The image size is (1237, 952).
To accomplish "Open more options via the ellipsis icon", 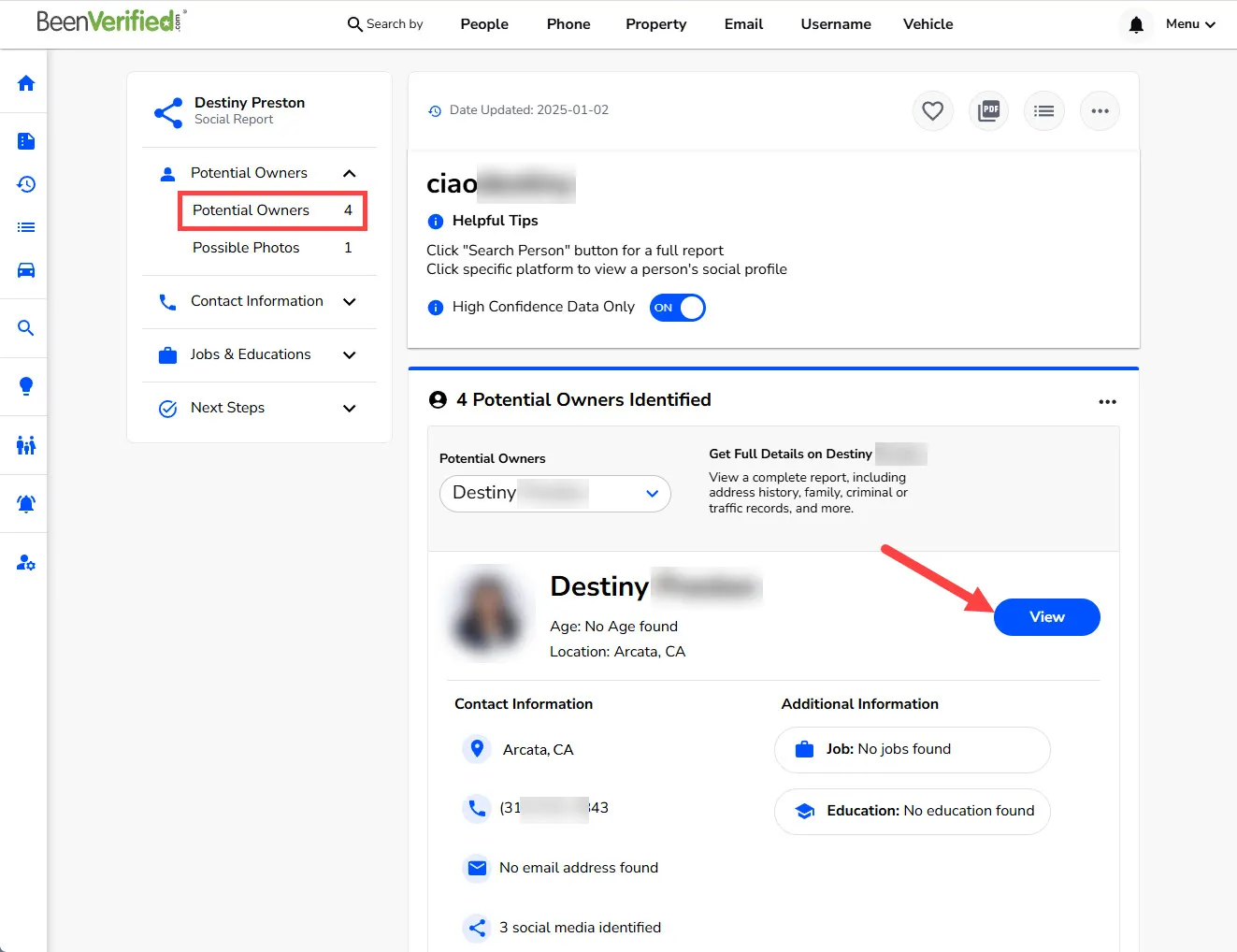I will (1100, 110).
